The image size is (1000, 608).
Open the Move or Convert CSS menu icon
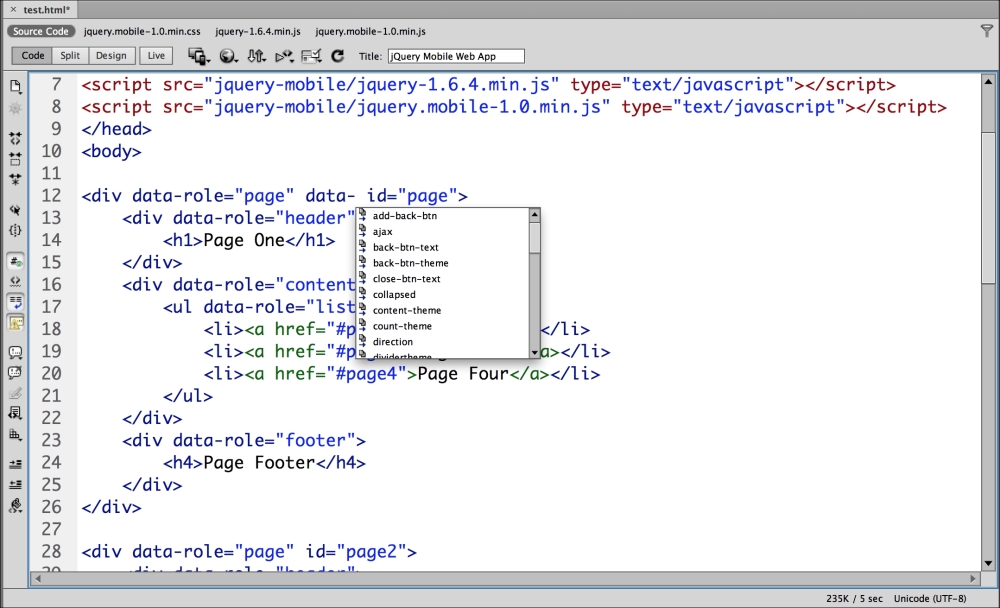[x=15, y=434]
